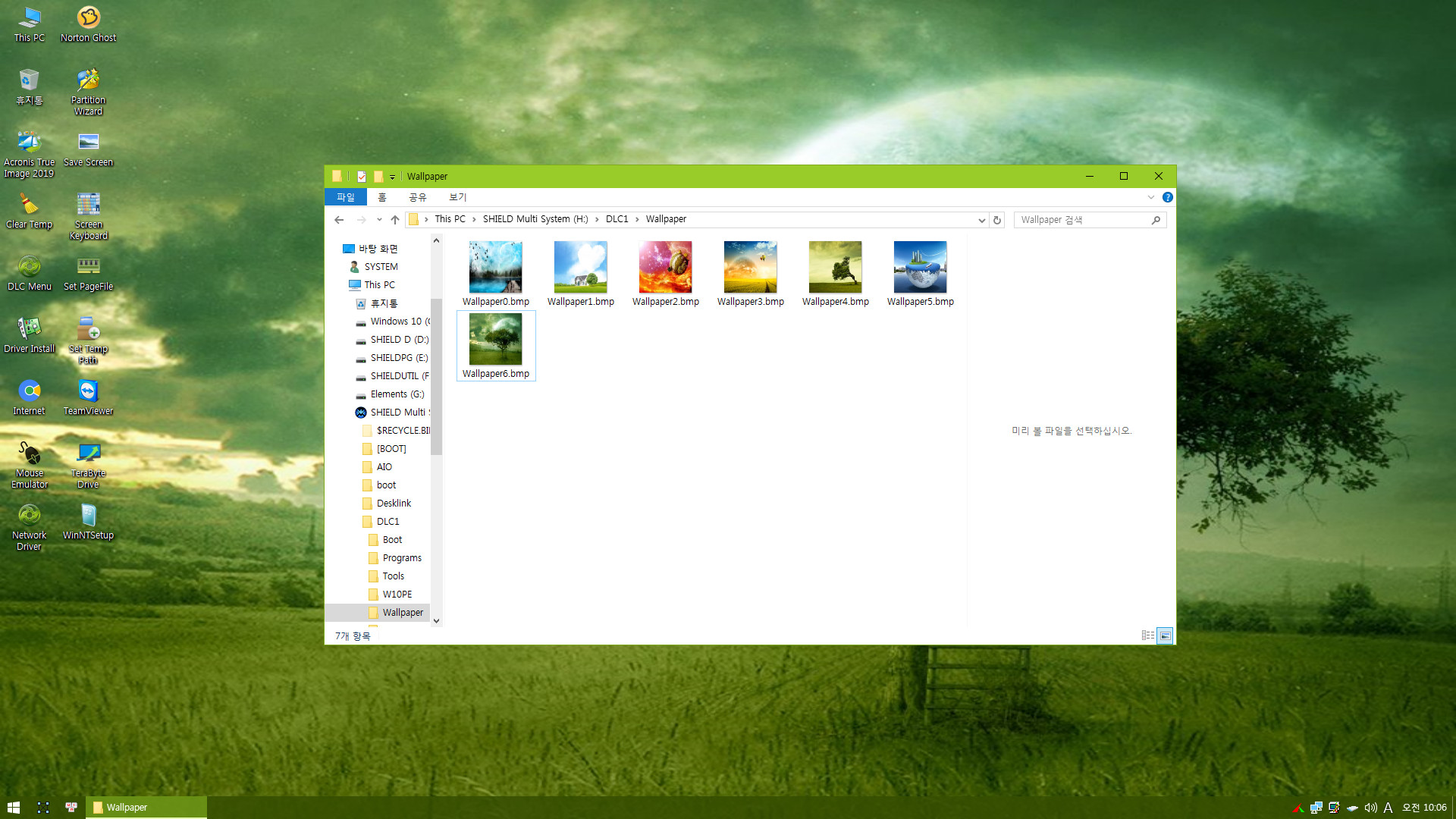Open Explorer help question mark icon
This screenshot has height=819, width=1456.
tap(1168, 197)
